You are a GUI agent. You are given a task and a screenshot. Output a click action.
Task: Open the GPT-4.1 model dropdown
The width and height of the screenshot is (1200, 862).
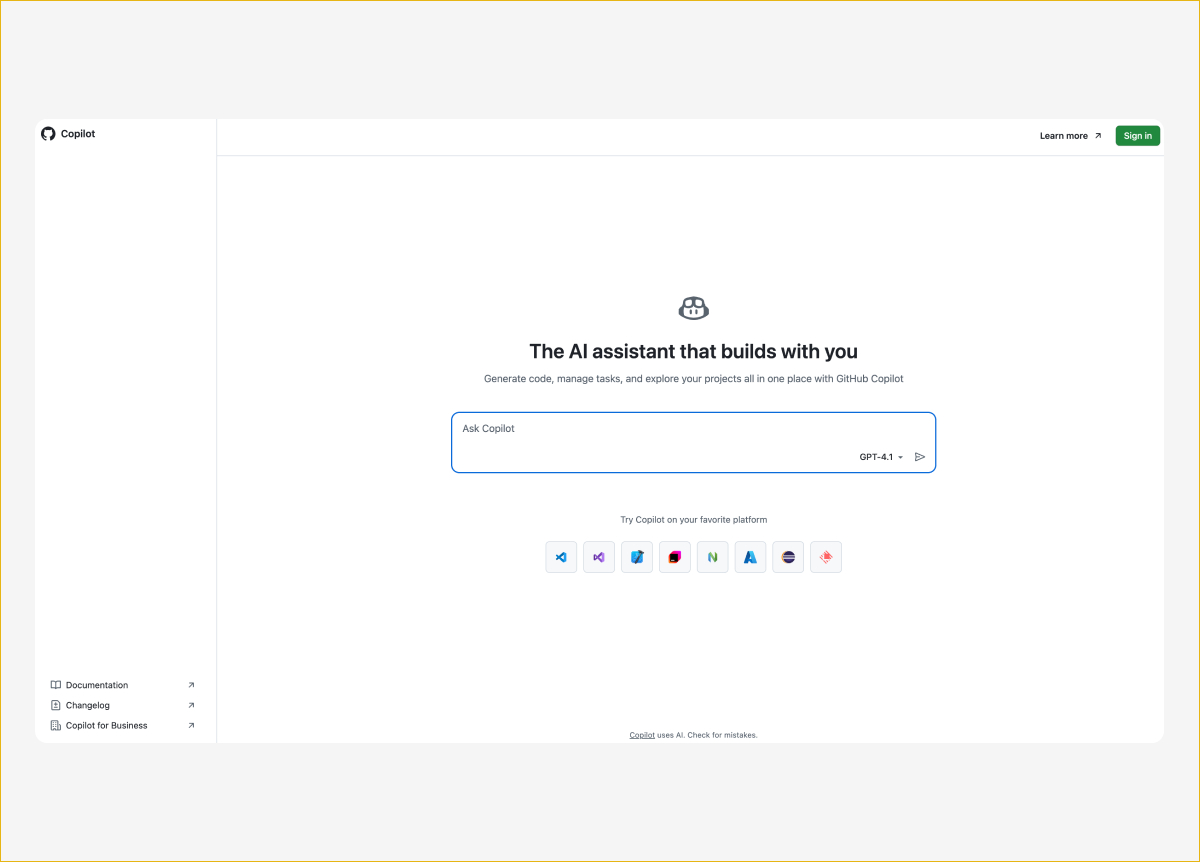click(x=881, y=457)
